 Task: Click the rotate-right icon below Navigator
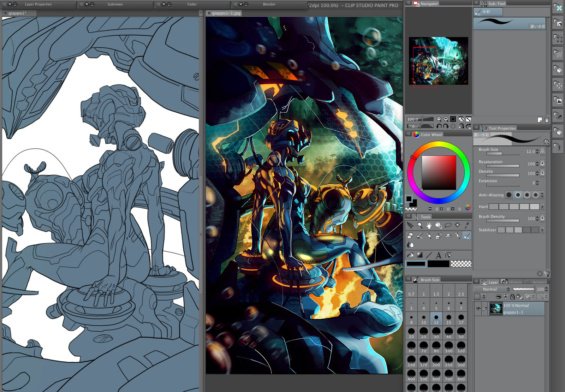click(x=446, y=126)
